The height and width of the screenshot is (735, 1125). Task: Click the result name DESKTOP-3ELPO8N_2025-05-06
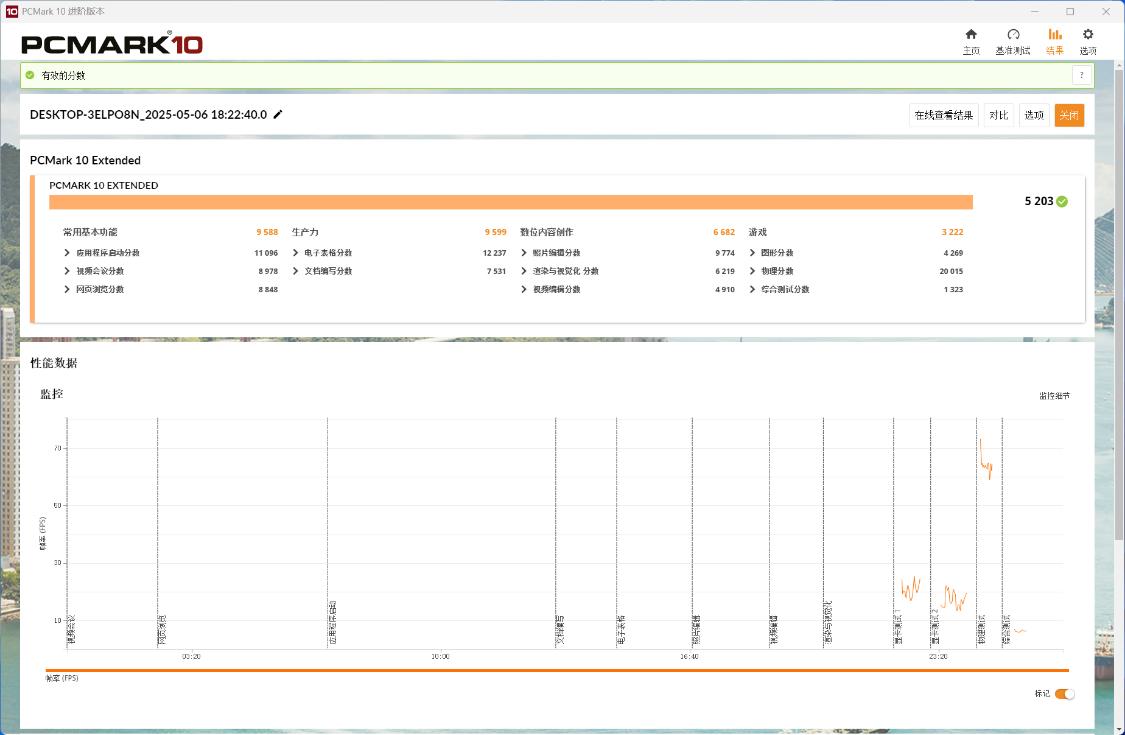(149, 114)
